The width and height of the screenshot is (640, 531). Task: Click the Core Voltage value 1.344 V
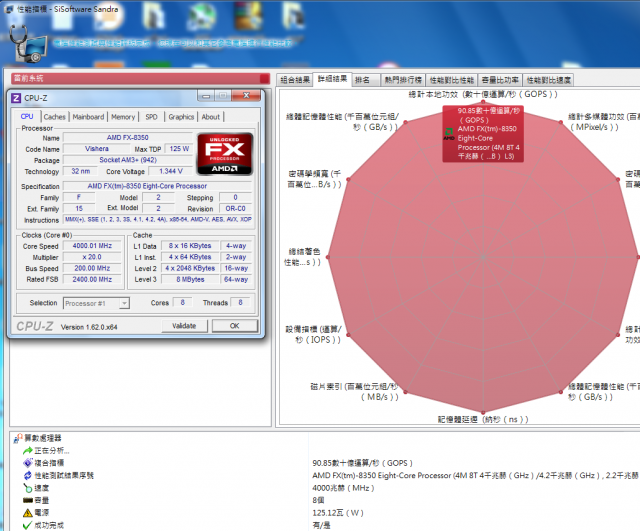[x=171, y=171]
